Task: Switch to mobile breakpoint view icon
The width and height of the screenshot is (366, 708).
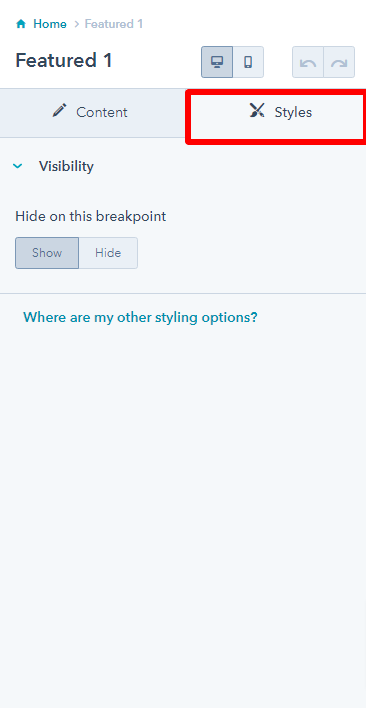Action: click(x=248, y=62)
